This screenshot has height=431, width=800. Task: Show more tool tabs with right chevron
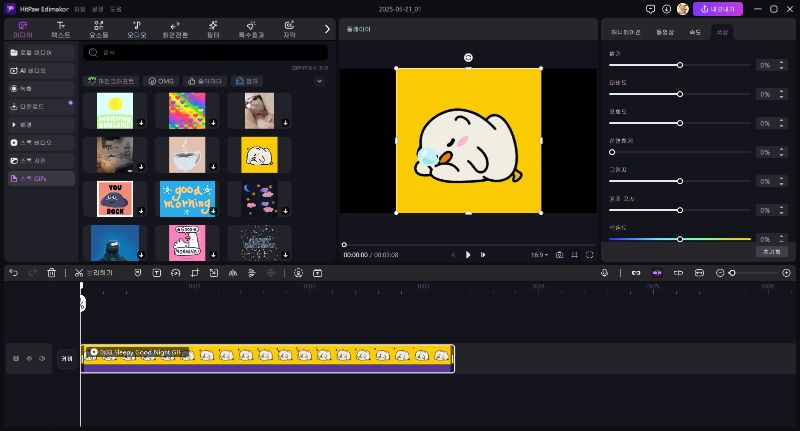point(327,29)
